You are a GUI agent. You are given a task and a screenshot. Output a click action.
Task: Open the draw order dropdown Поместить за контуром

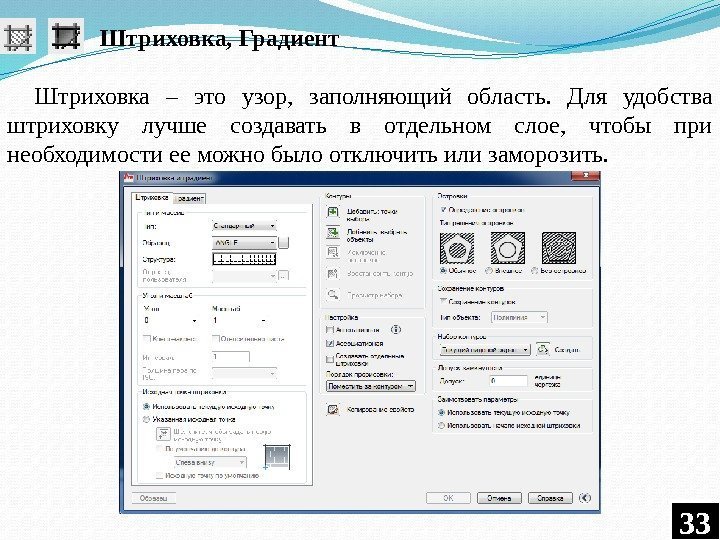[371, 387]
